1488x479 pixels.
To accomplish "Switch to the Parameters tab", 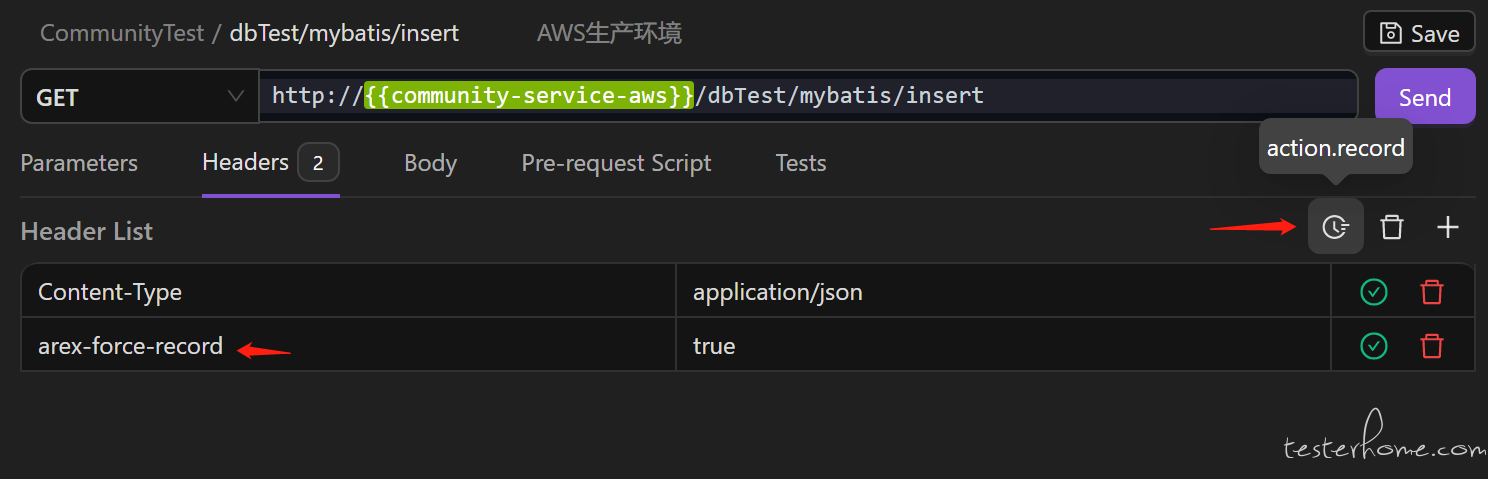I will 79,163.
